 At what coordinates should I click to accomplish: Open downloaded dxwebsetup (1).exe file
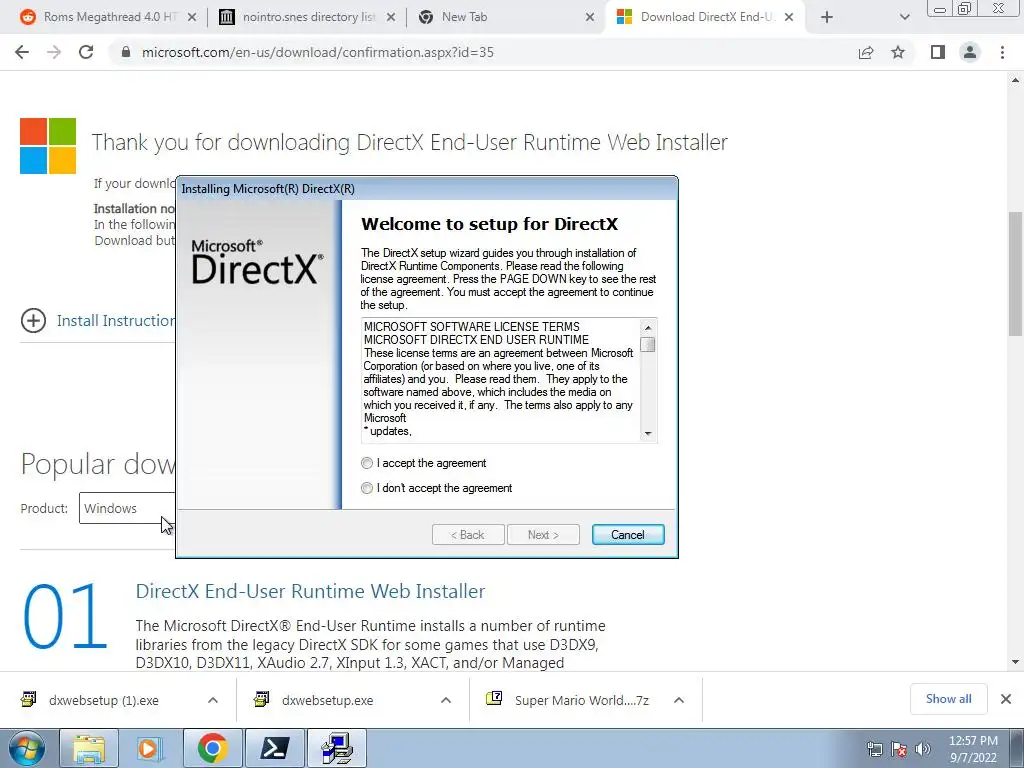click(104, 700)
